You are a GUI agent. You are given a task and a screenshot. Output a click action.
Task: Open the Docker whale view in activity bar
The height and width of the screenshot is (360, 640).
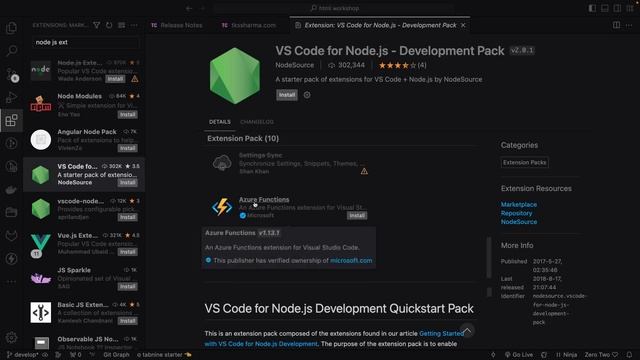tap(11, 189)
